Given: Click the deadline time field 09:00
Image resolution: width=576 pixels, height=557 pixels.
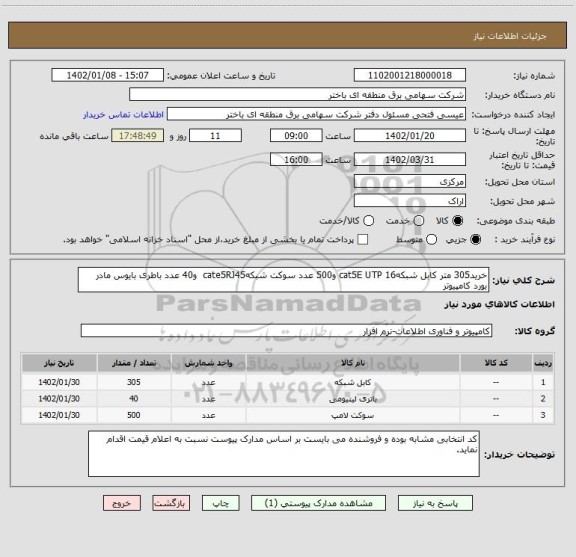Looking at the screenshot, I should (296, 136).
